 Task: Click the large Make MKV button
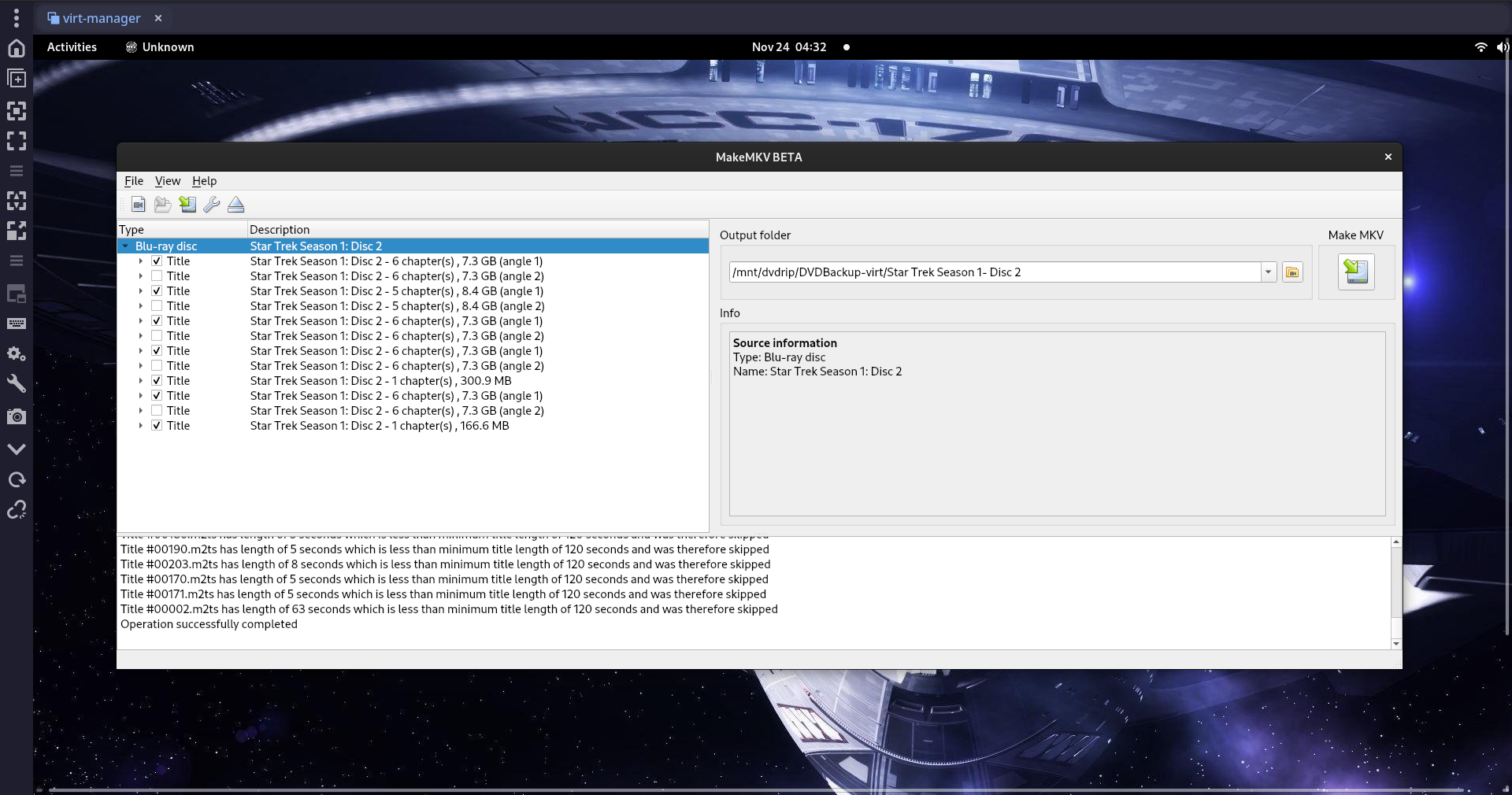[1355, 272]
